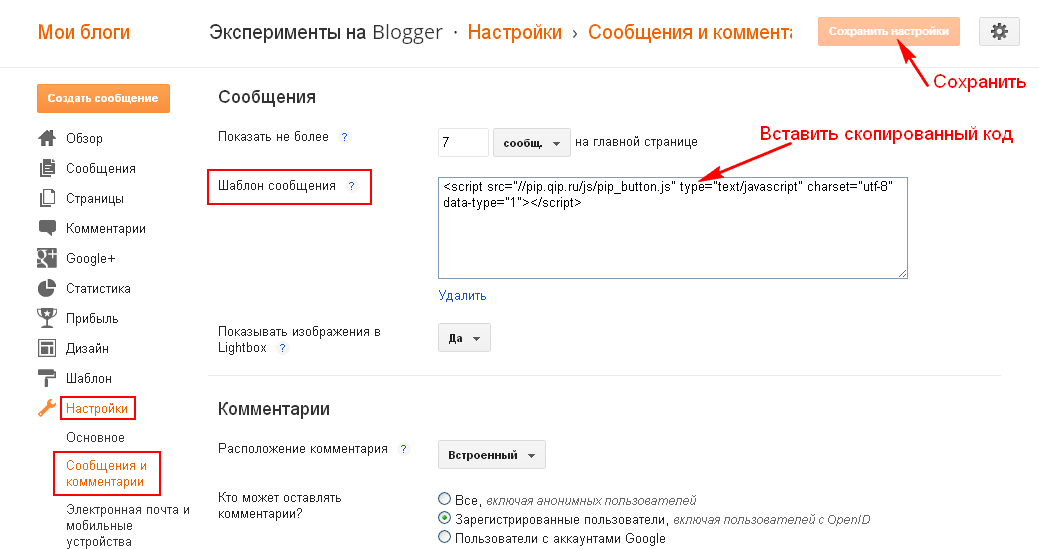
Task: Click the 'Сохранить настройки' button
Action: [x=889, y=31]
